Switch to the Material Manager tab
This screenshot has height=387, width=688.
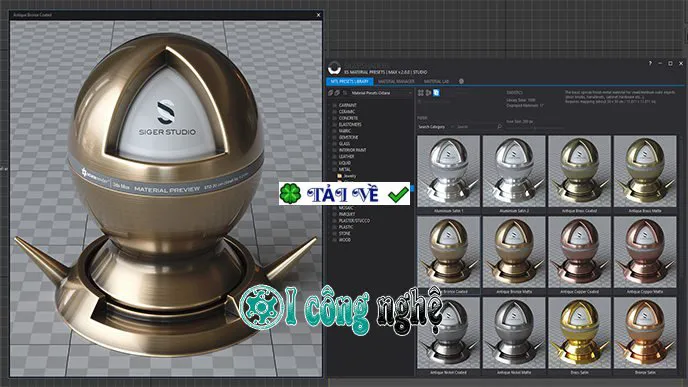coord(396,82)
